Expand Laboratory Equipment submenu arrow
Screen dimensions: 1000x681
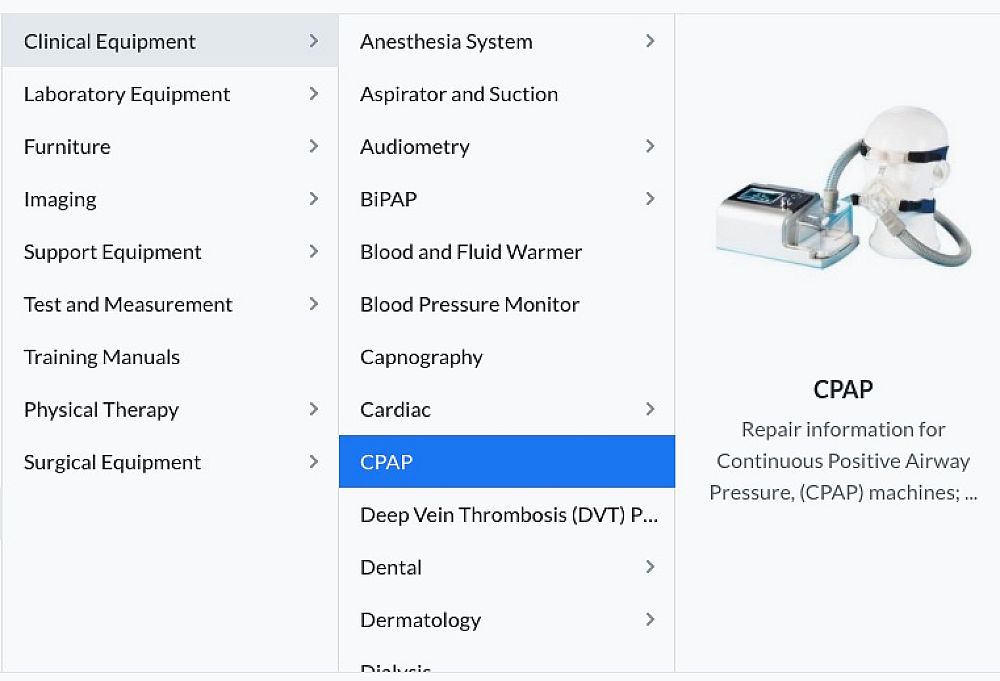[314, 94]
